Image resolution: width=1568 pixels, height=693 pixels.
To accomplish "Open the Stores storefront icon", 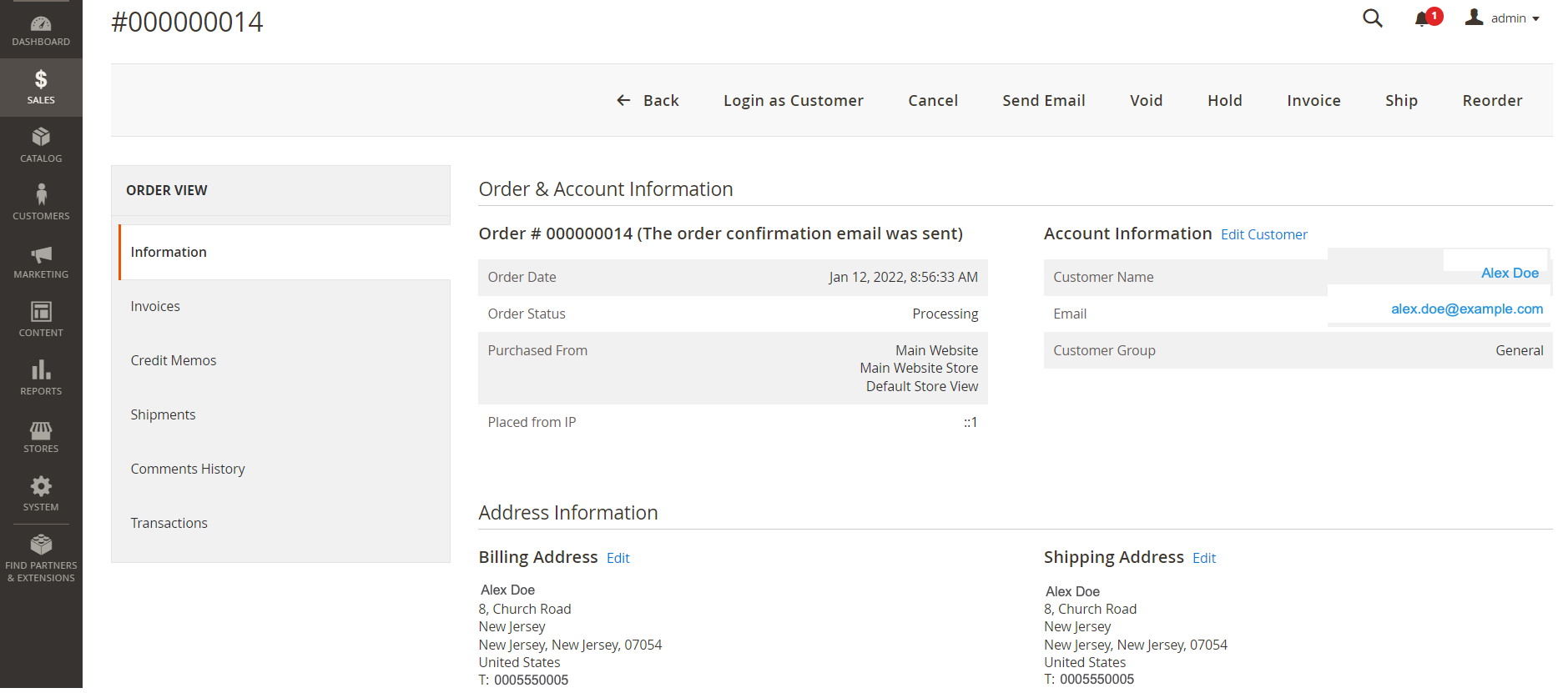I will coord(41,429).
